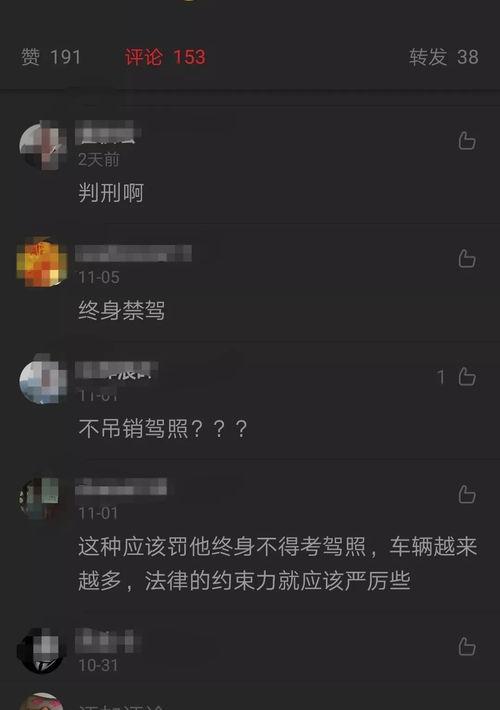
Task: Tap comment about 法律的约束力就应该严厉些
Action: click(278, 563)
